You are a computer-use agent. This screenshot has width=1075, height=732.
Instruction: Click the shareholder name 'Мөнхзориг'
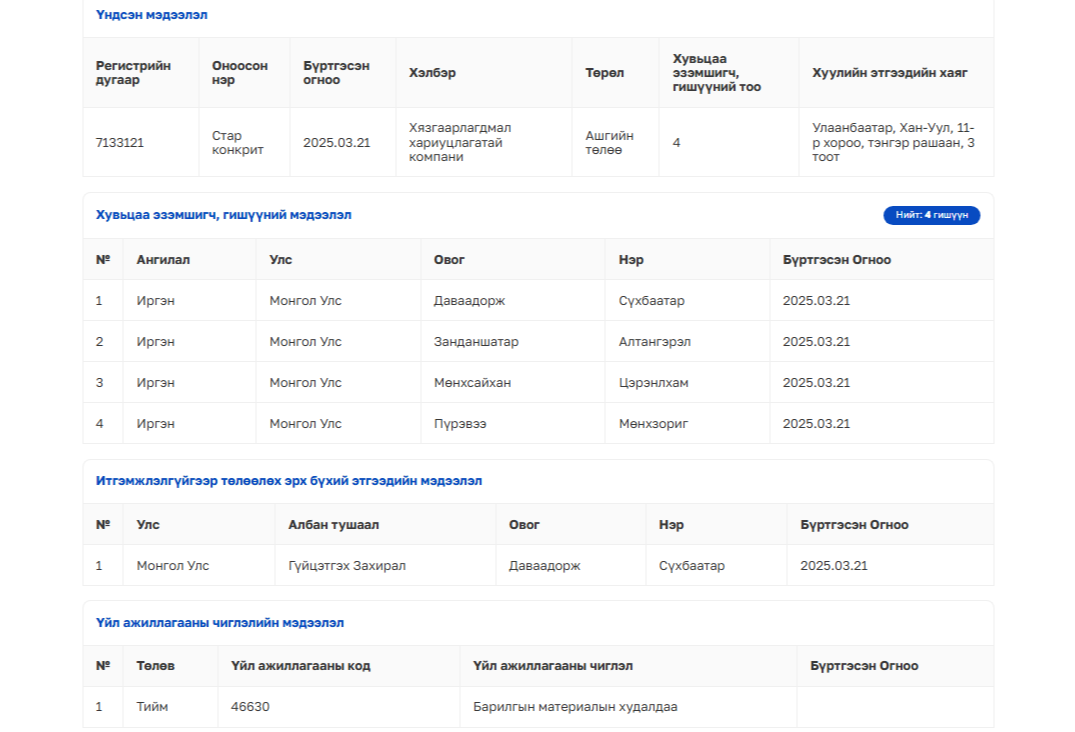653,424
